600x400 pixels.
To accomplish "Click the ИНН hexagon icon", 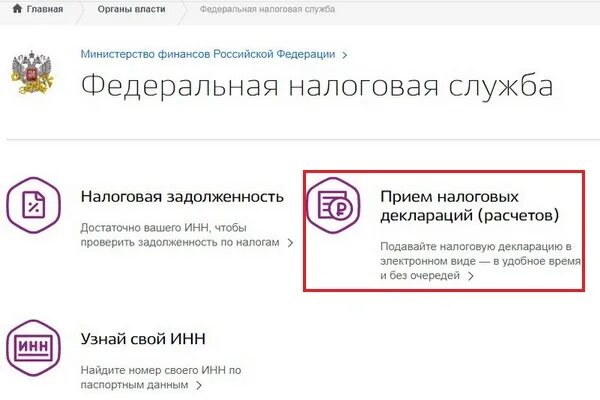I will click(x=34, y=348).
